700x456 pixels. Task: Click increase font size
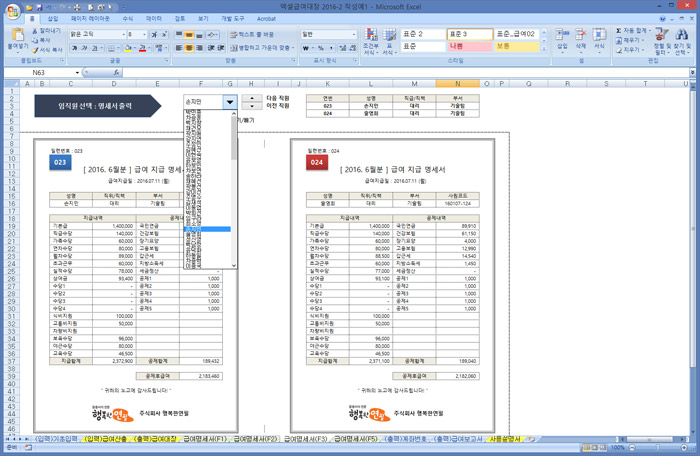point(154,34)
